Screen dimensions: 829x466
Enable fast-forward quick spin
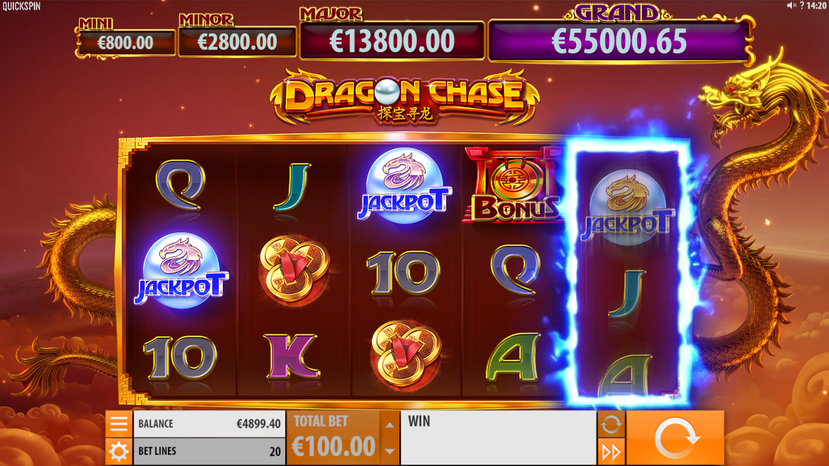(611, 452)
